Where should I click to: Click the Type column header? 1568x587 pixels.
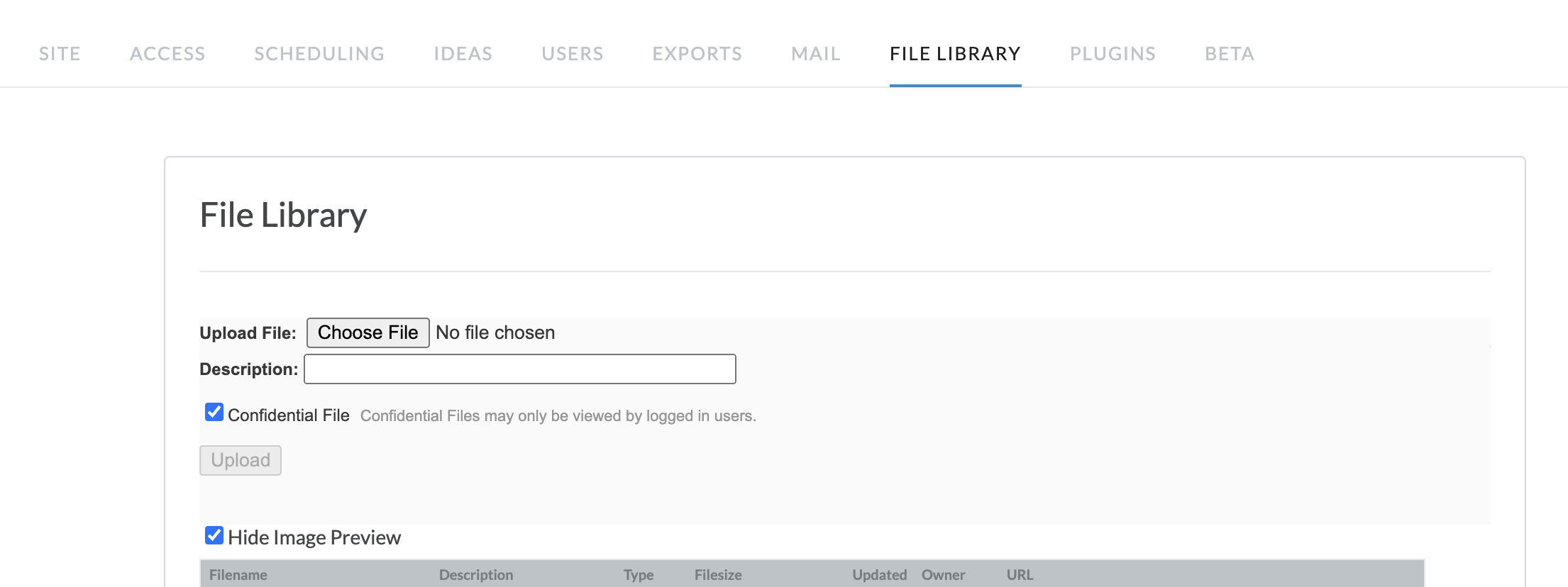point(639,575)
